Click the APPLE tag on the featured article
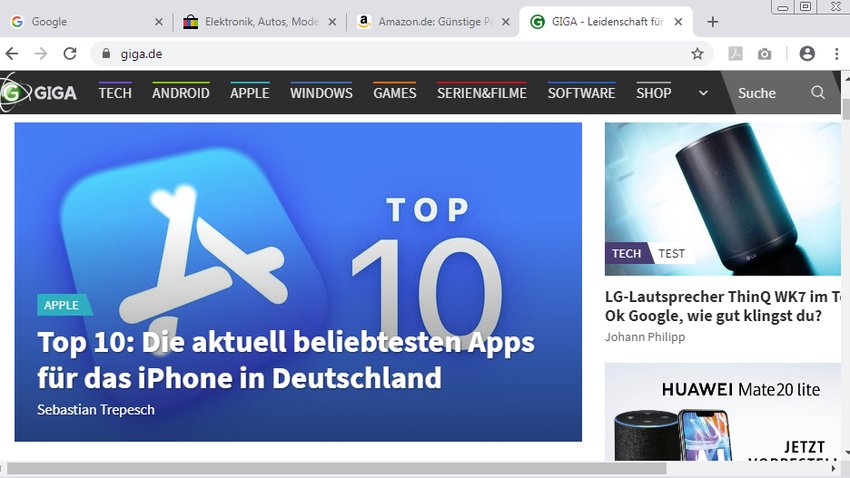 [x=63, y=305]
